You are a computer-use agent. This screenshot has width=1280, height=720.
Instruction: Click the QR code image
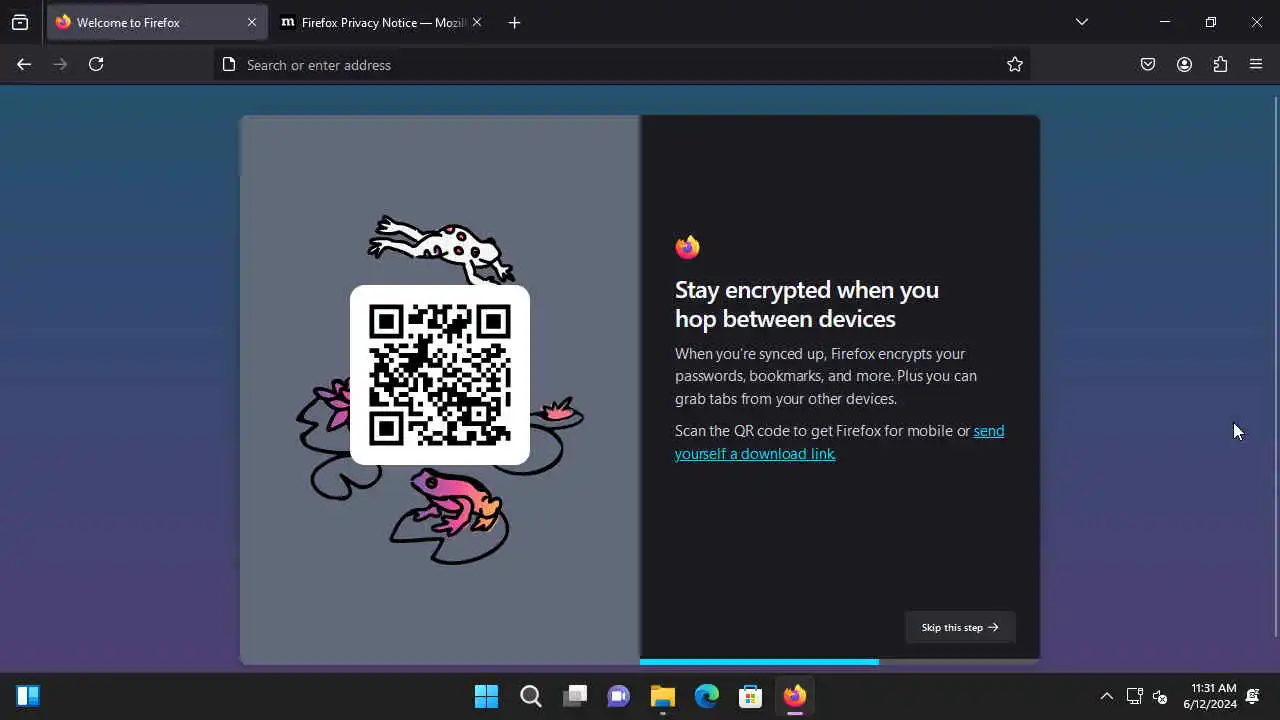coord(440,375)
